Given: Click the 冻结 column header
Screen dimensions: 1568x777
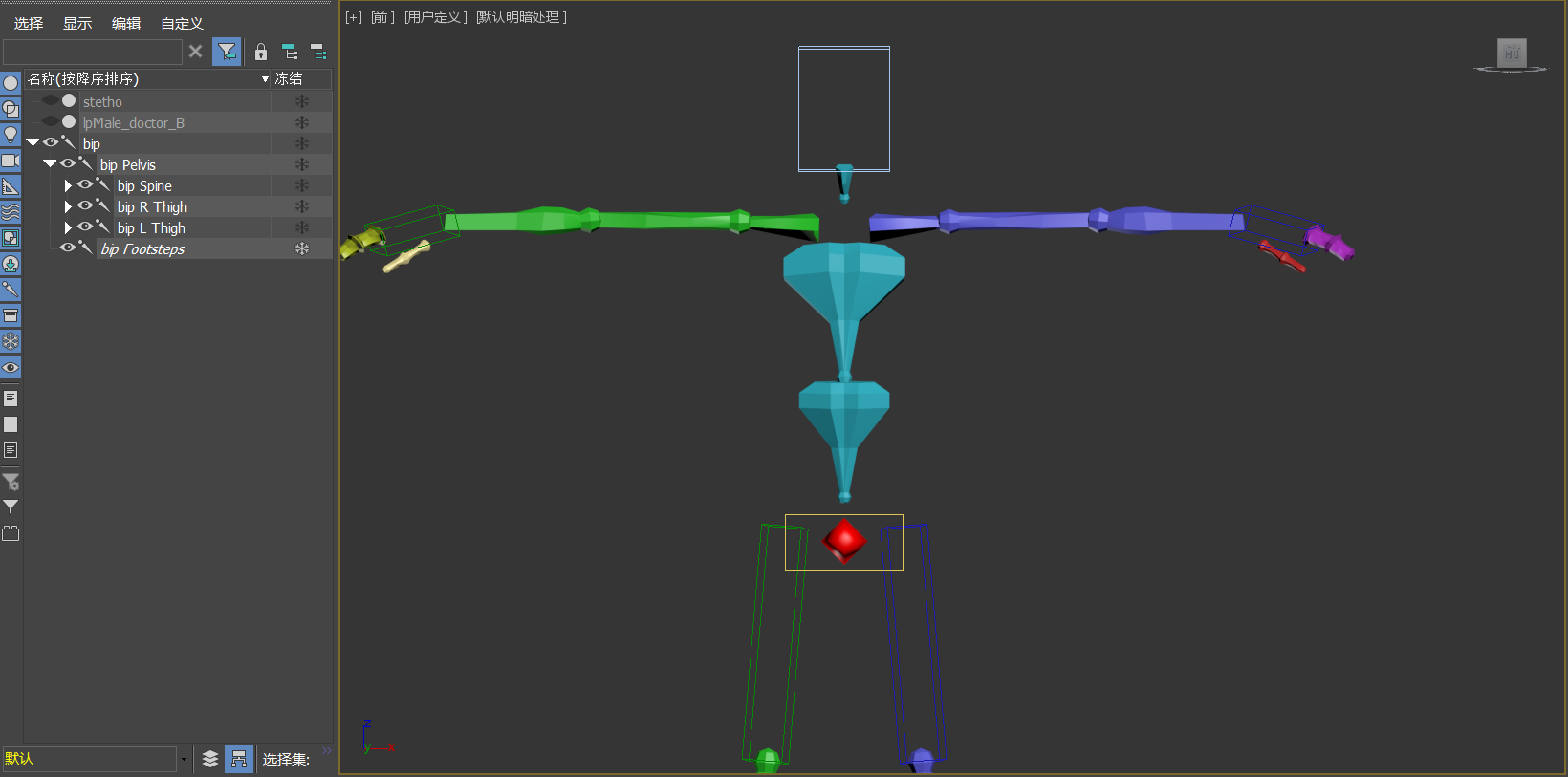Looking at the screenshot, I should click(302, 78).
